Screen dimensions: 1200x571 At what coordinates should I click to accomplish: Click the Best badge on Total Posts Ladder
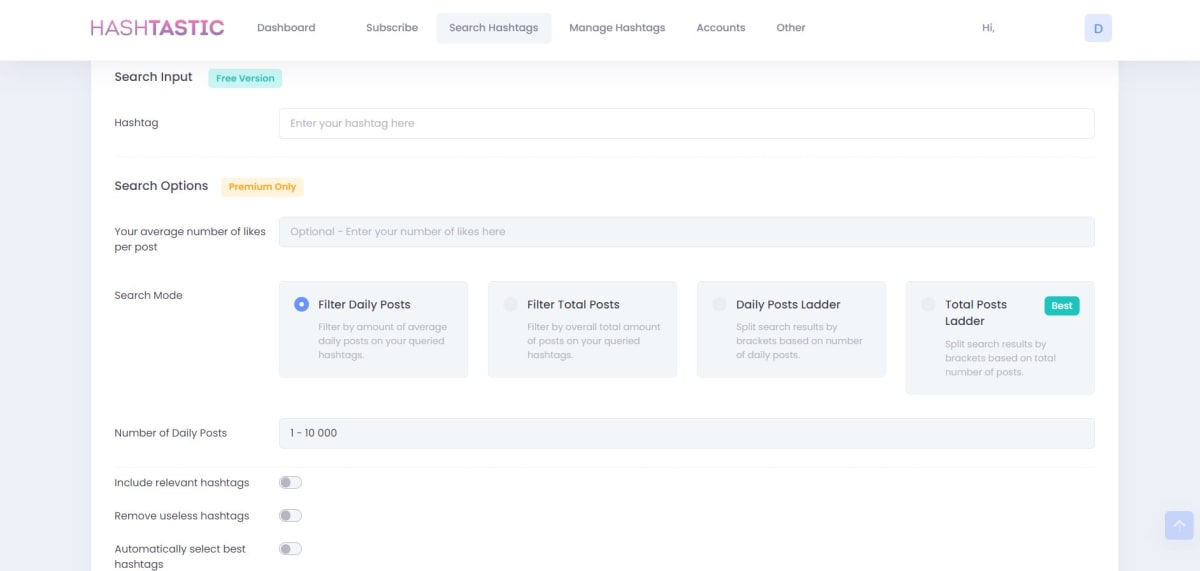pos(1061,306)
